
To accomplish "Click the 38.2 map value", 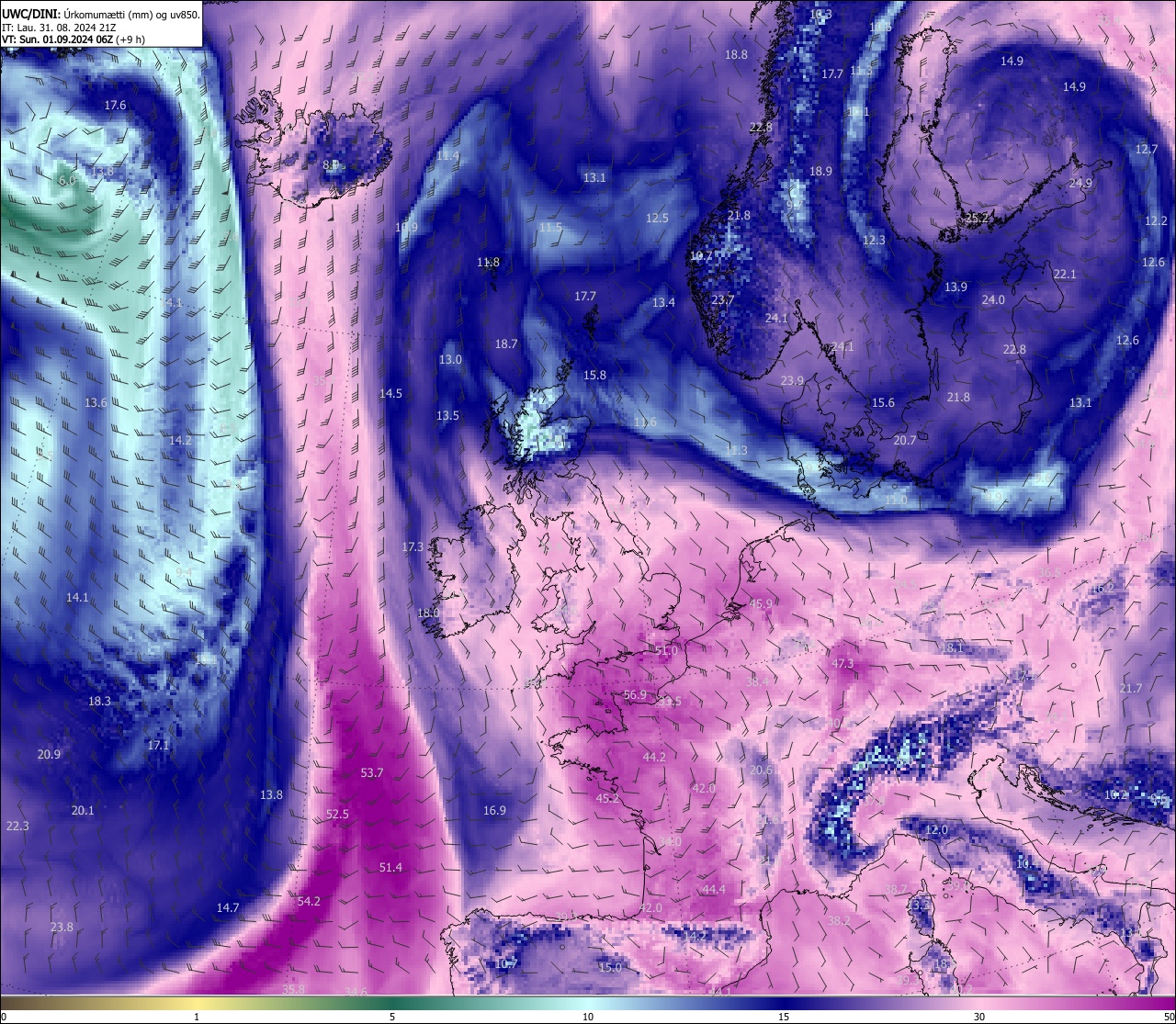I will click(839, 921).
